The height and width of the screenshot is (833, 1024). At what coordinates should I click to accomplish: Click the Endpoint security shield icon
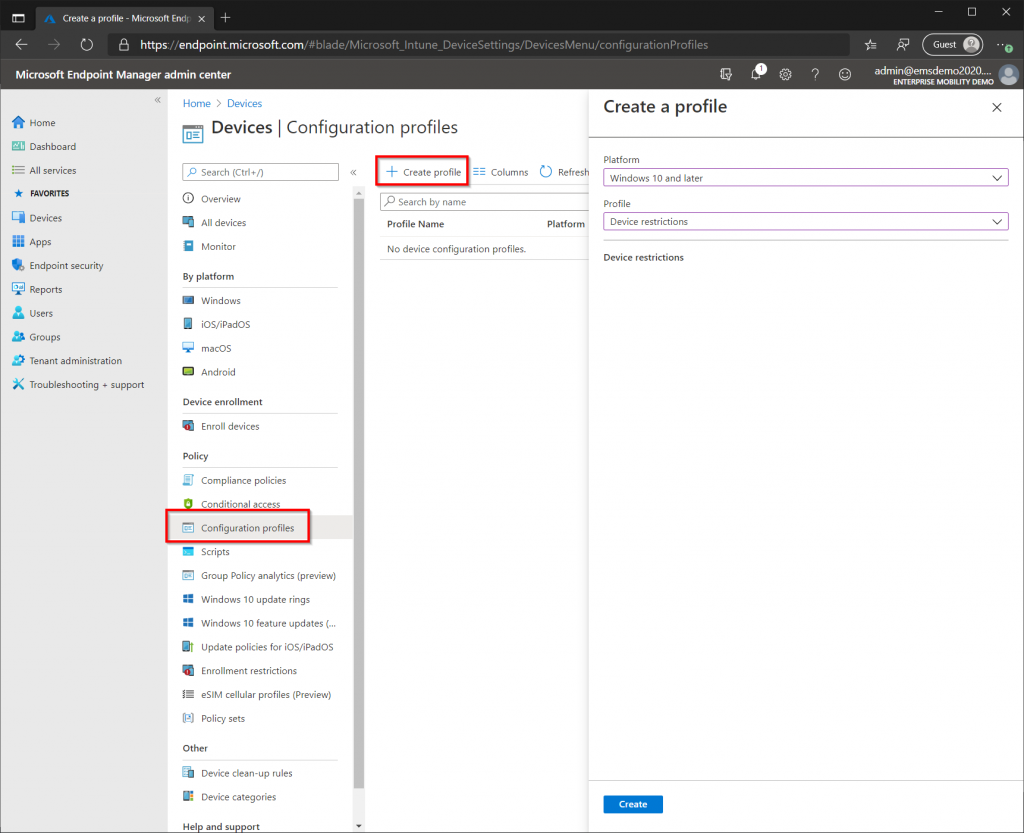tap(18, 265)
